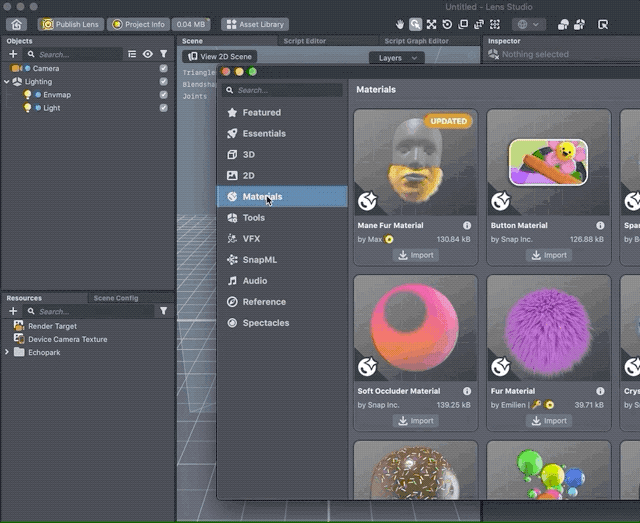Toggle the Light object checkbox
640x523 pixels.
[x=163, y=107]
